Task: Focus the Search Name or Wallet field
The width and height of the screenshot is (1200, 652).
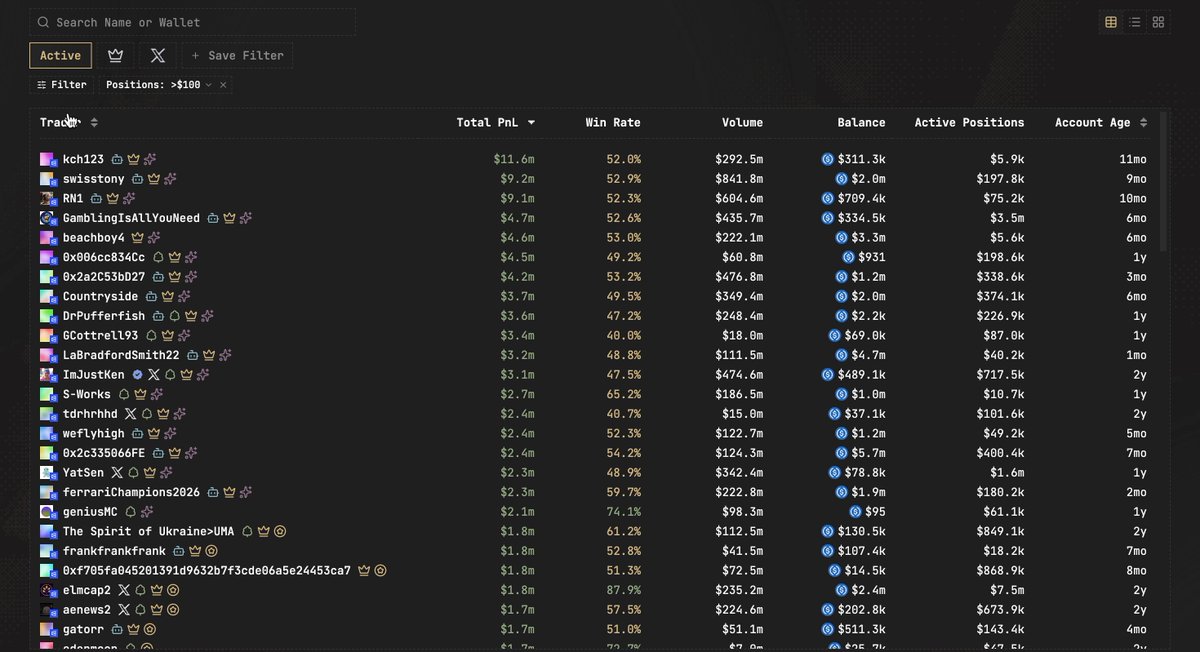Action: (192, 22)
